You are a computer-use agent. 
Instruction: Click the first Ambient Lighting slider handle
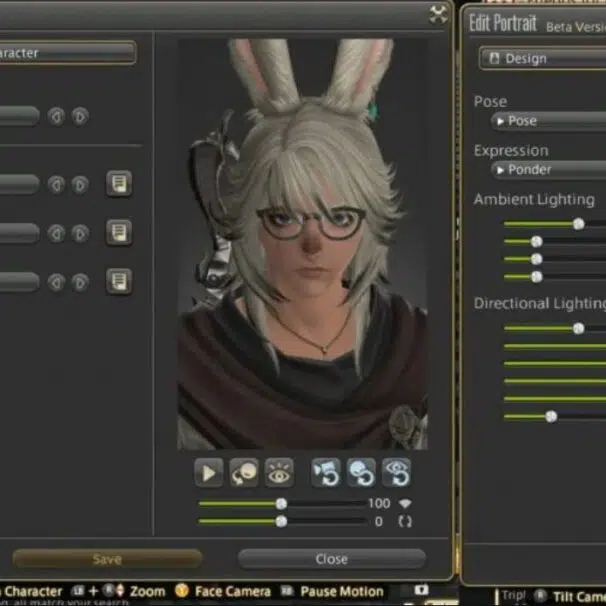click(578, 224)
